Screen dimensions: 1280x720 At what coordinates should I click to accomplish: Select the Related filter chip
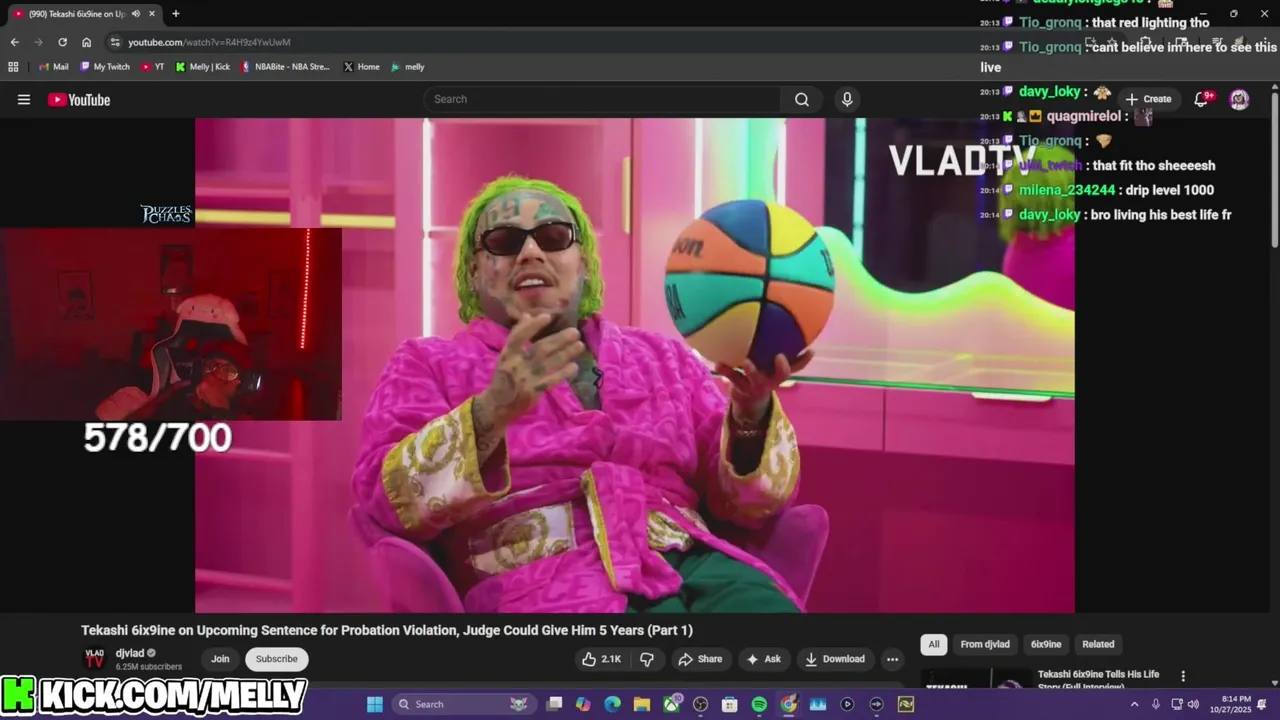pos(1098,644)
